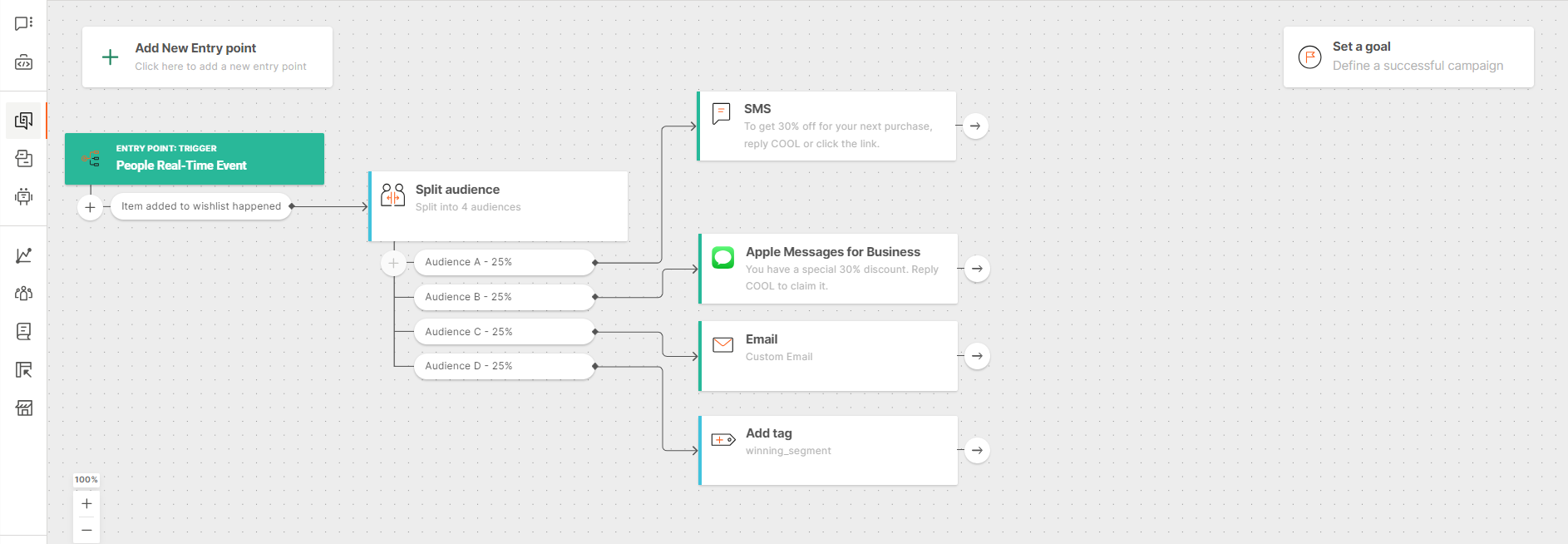Click Add New Entry point card
This screenshot has height=544, width=1568.
pos(207,57)
